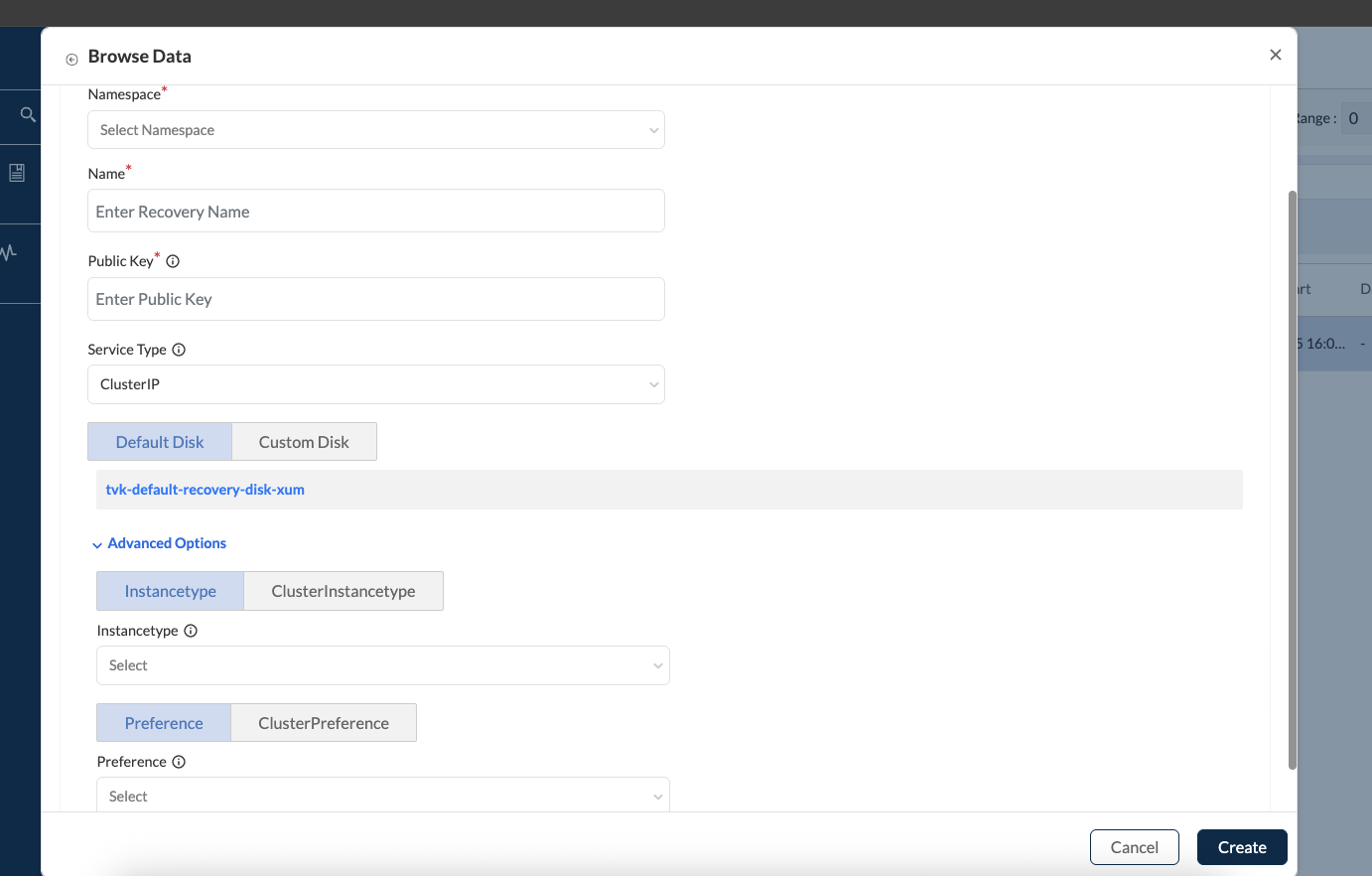
Task: Switch to Custom Disk option
Action: click(304, 442)
